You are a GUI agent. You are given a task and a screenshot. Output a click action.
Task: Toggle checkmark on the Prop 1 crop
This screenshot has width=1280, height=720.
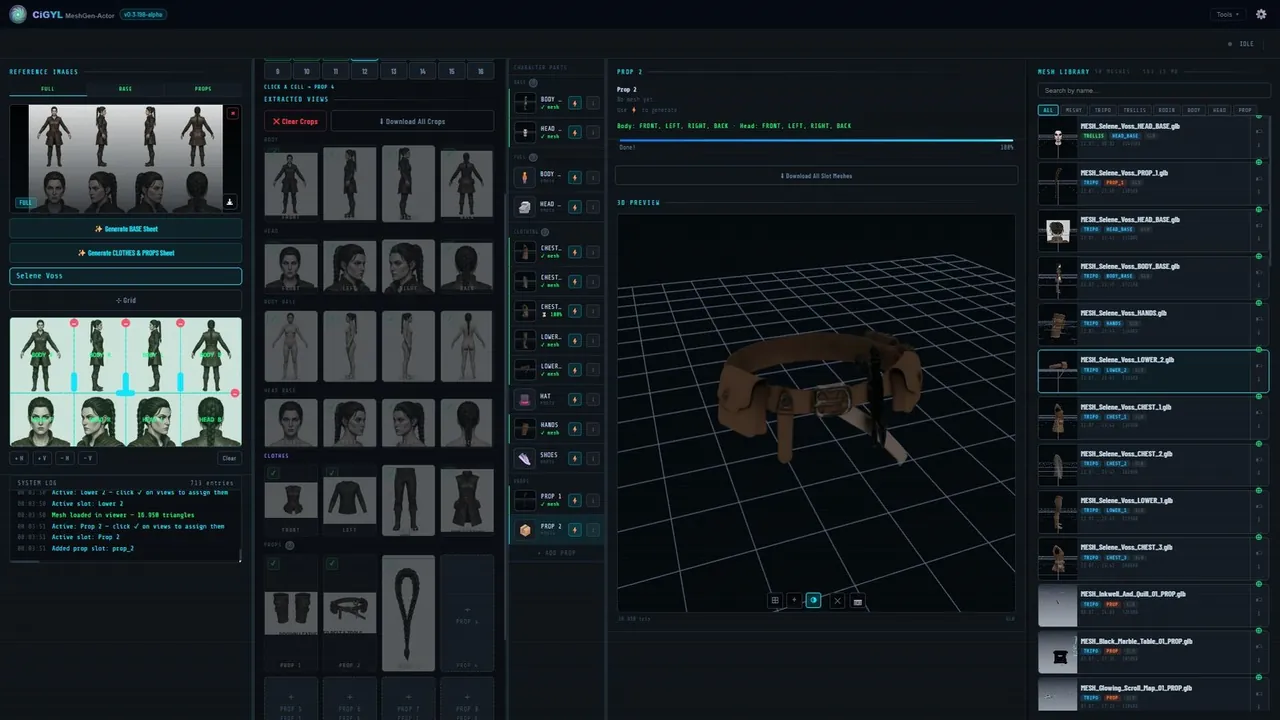(273, 564)
